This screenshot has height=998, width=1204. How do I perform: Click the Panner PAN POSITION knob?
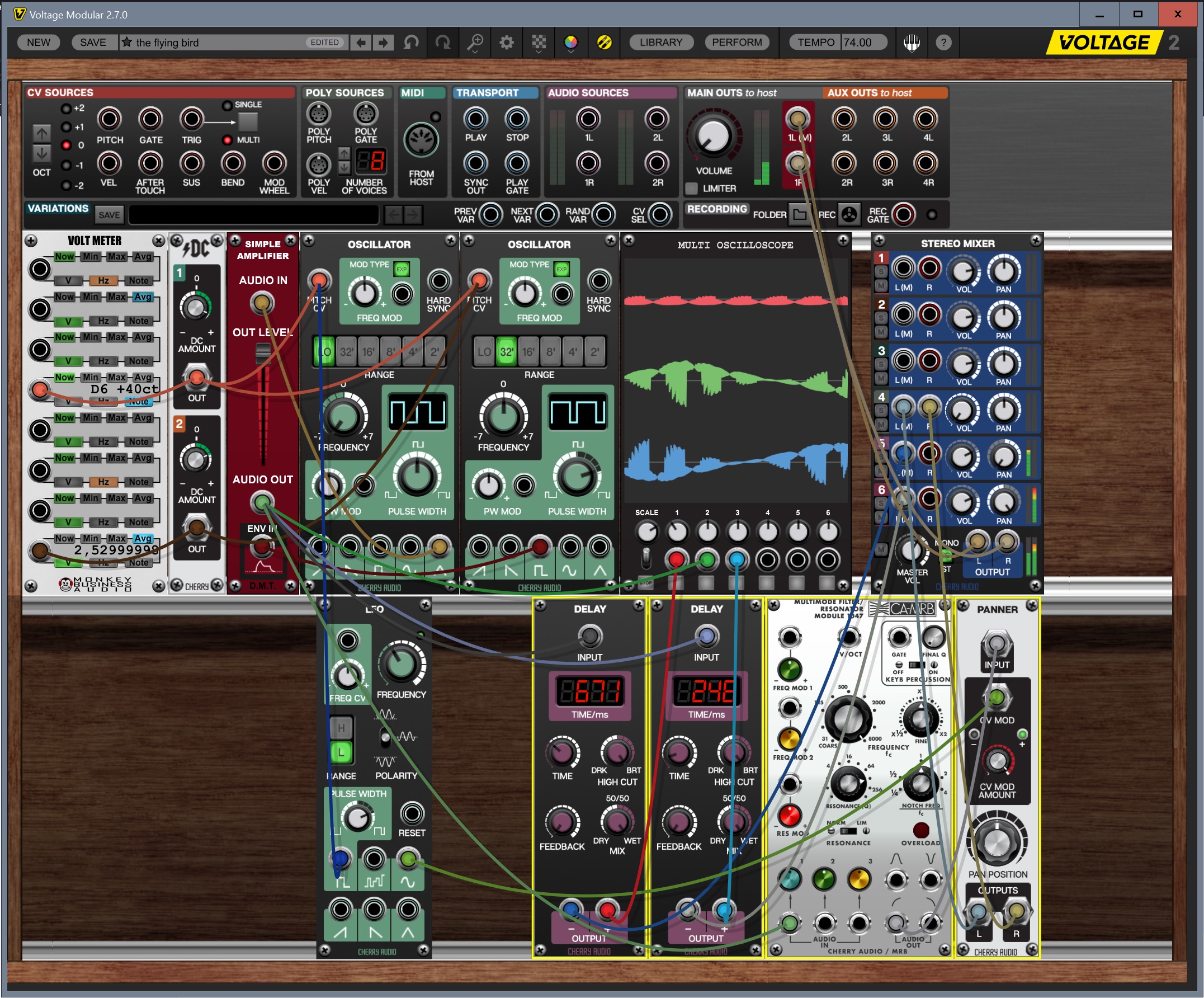[997, 842]
